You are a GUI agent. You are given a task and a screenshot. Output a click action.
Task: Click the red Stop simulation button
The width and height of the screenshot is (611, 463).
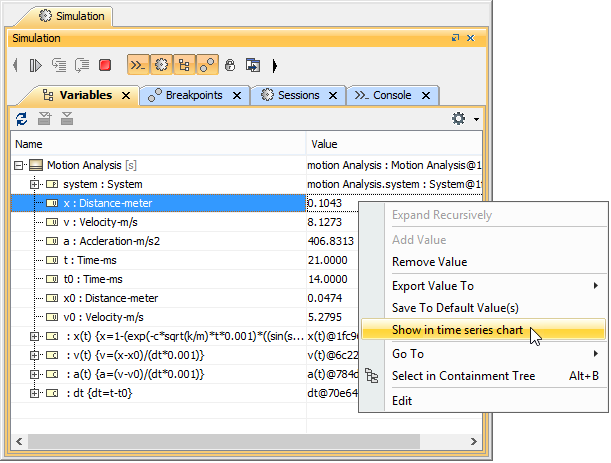tap(105, 65)
